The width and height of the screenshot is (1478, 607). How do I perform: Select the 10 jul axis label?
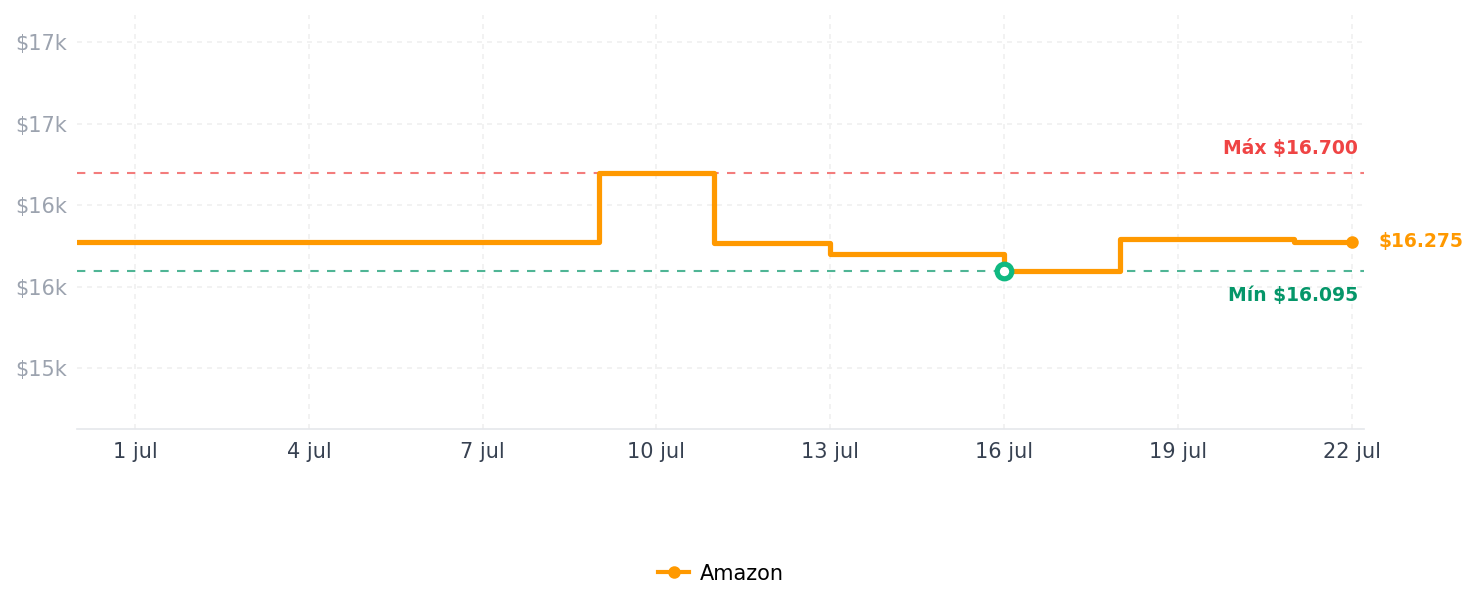pyautogui.click(x=656, y=451)
